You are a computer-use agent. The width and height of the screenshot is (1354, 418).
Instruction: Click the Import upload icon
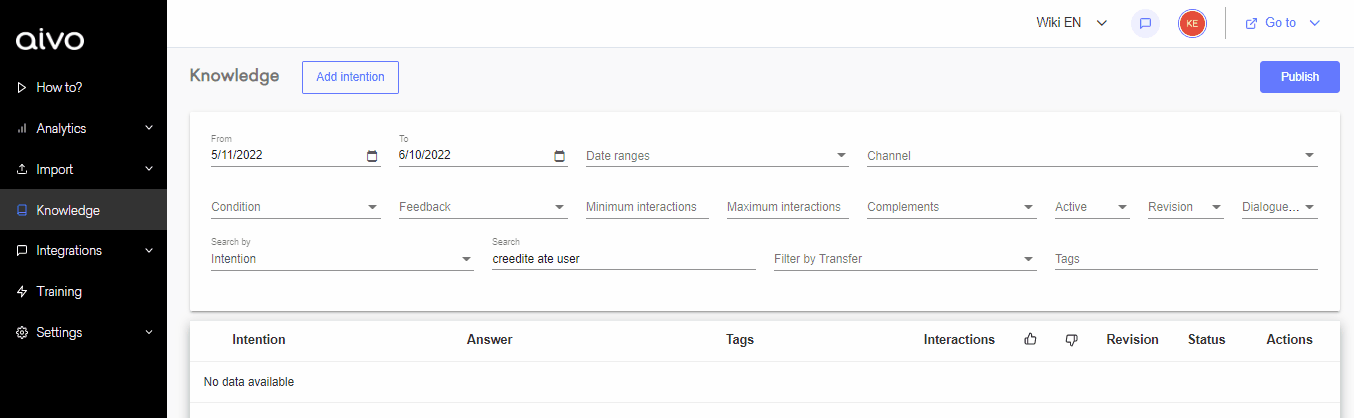coord(22,170)
